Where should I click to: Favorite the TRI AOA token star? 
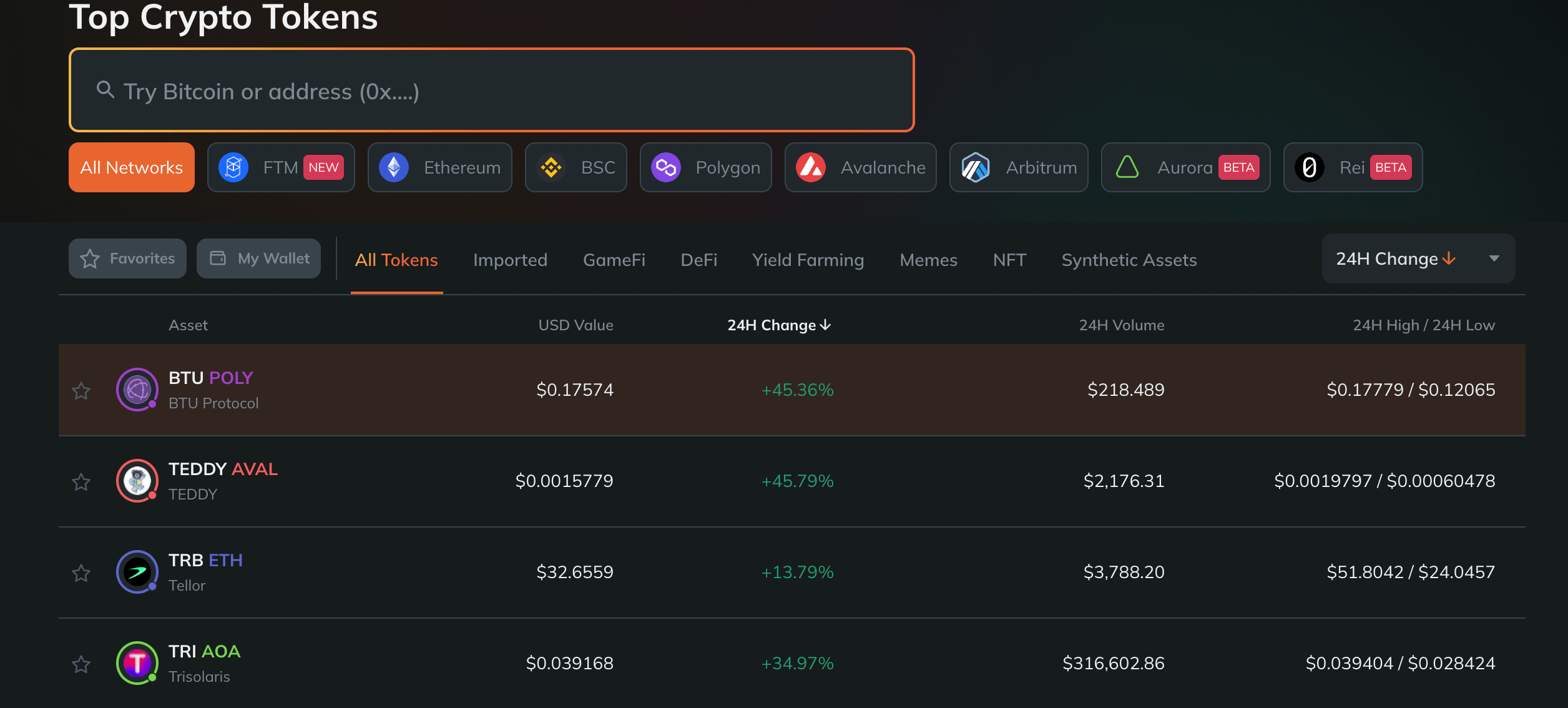pyautogui.click(x=81, y=664)
